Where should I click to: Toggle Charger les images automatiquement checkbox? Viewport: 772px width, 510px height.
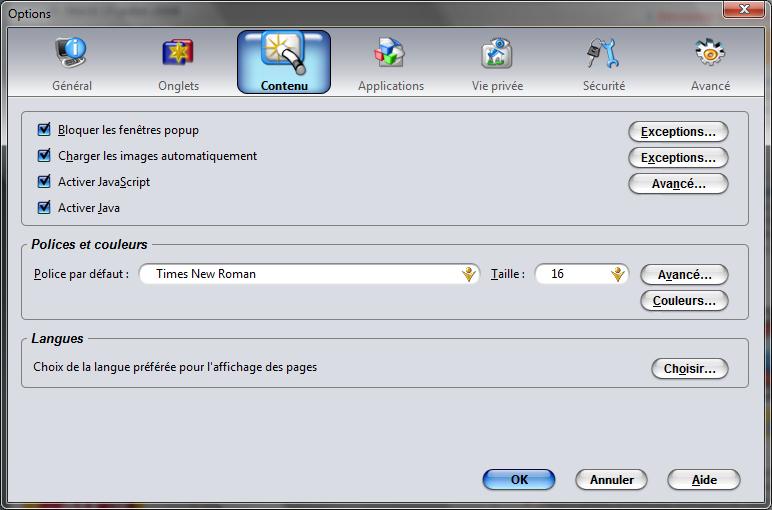pyautogui.click(x=44, y=156)
